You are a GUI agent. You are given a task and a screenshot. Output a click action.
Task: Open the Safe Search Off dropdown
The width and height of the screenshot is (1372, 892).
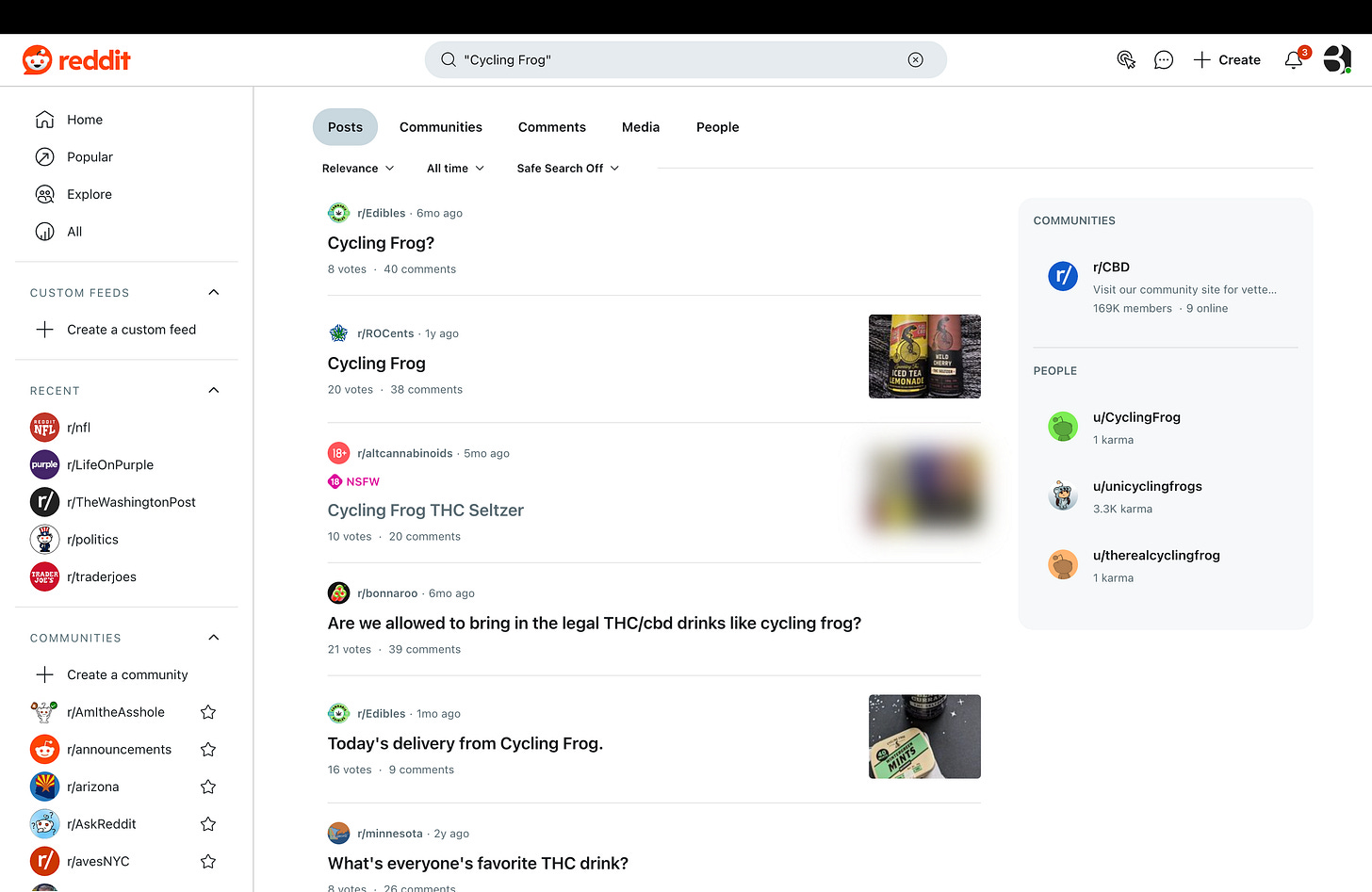(568, 169)
